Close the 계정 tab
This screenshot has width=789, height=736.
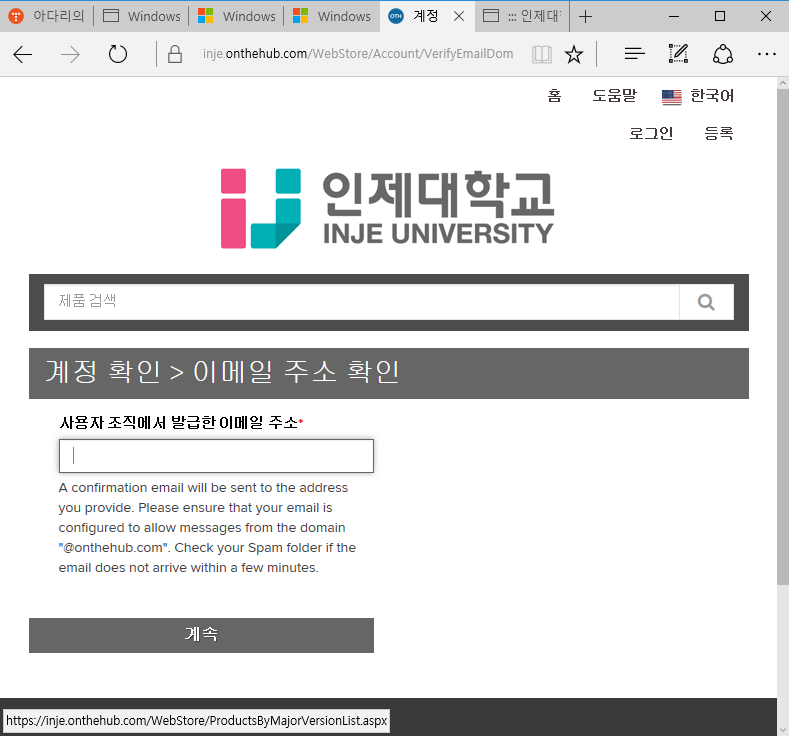459,17
